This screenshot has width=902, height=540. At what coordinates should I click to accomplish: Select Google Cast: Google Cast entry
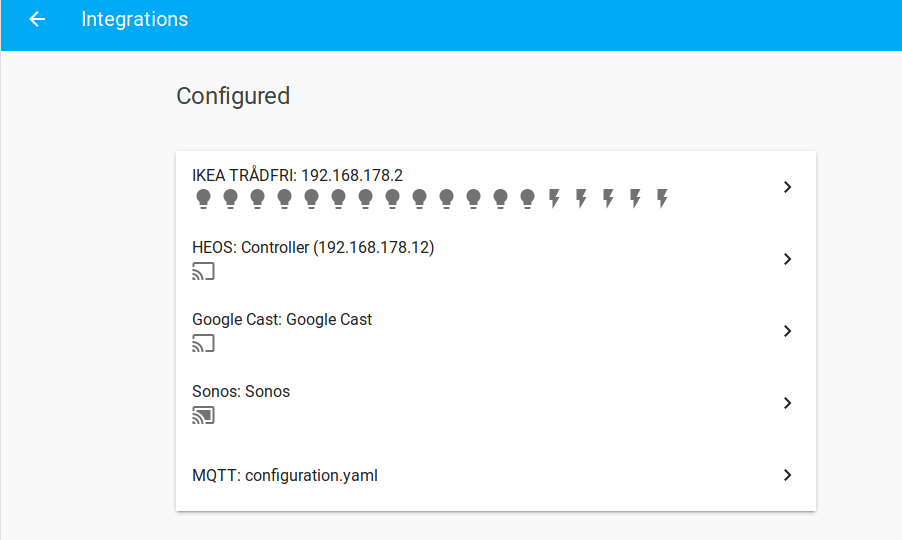click(x=282, y=319)
